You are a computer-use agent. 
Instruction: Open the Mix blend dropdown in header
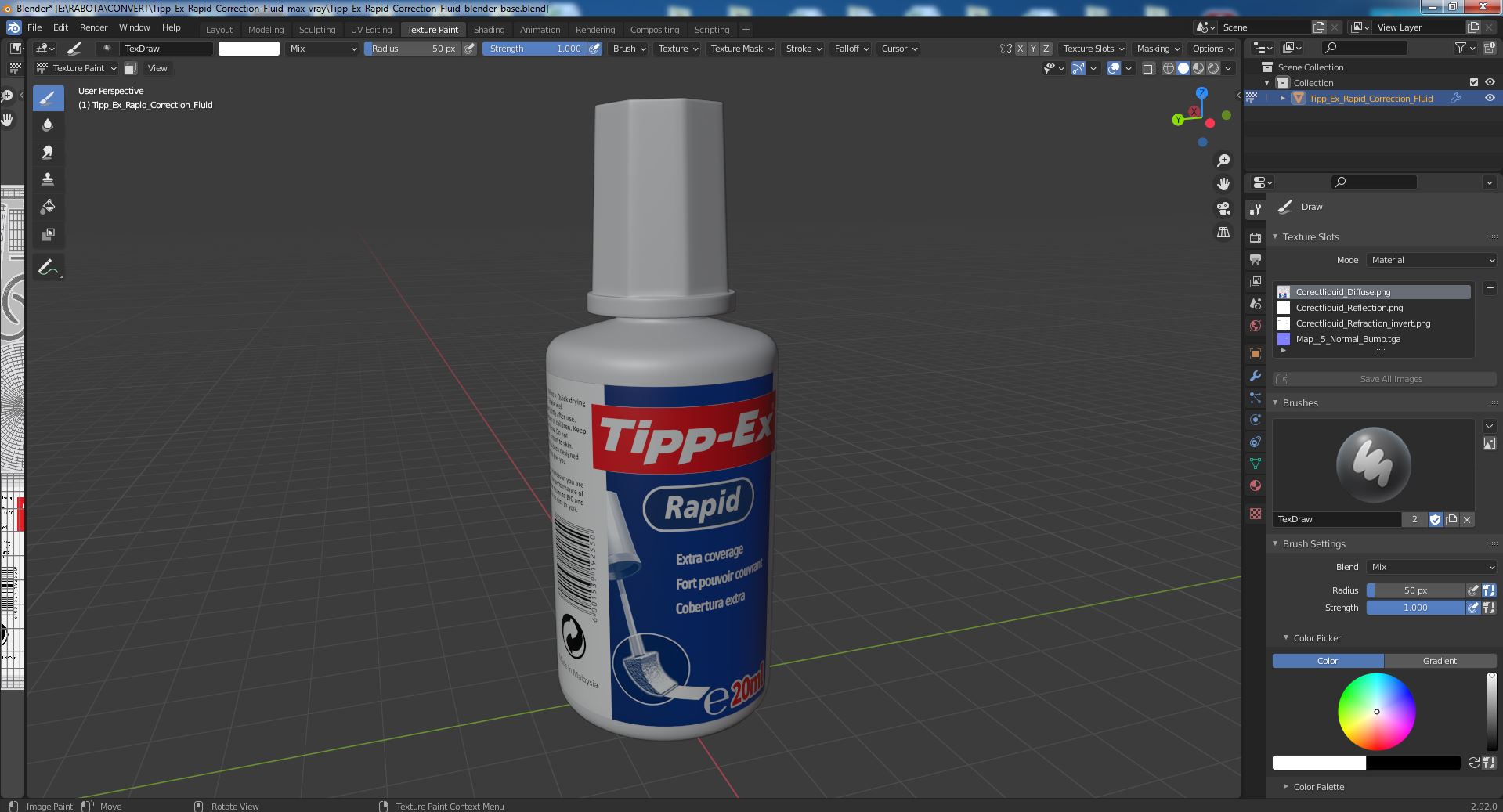tap(322, 49)
